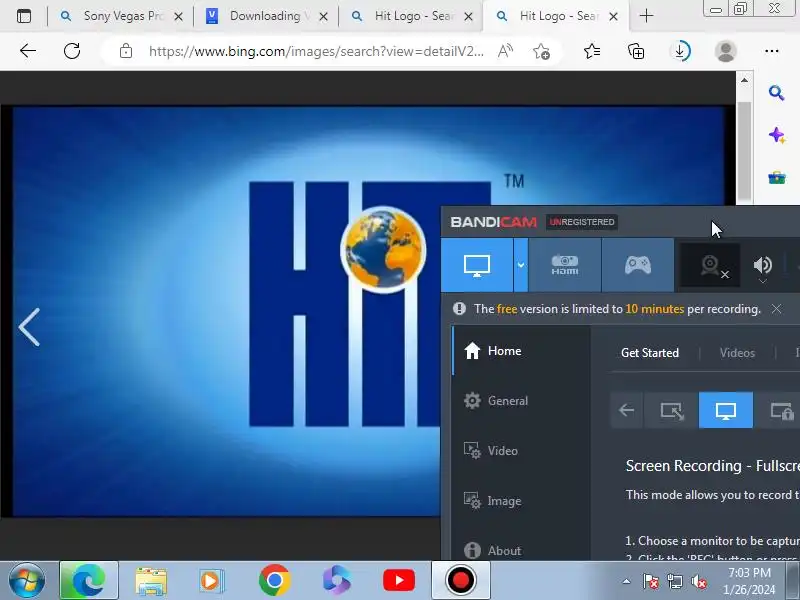Open network status in tray

674,582
